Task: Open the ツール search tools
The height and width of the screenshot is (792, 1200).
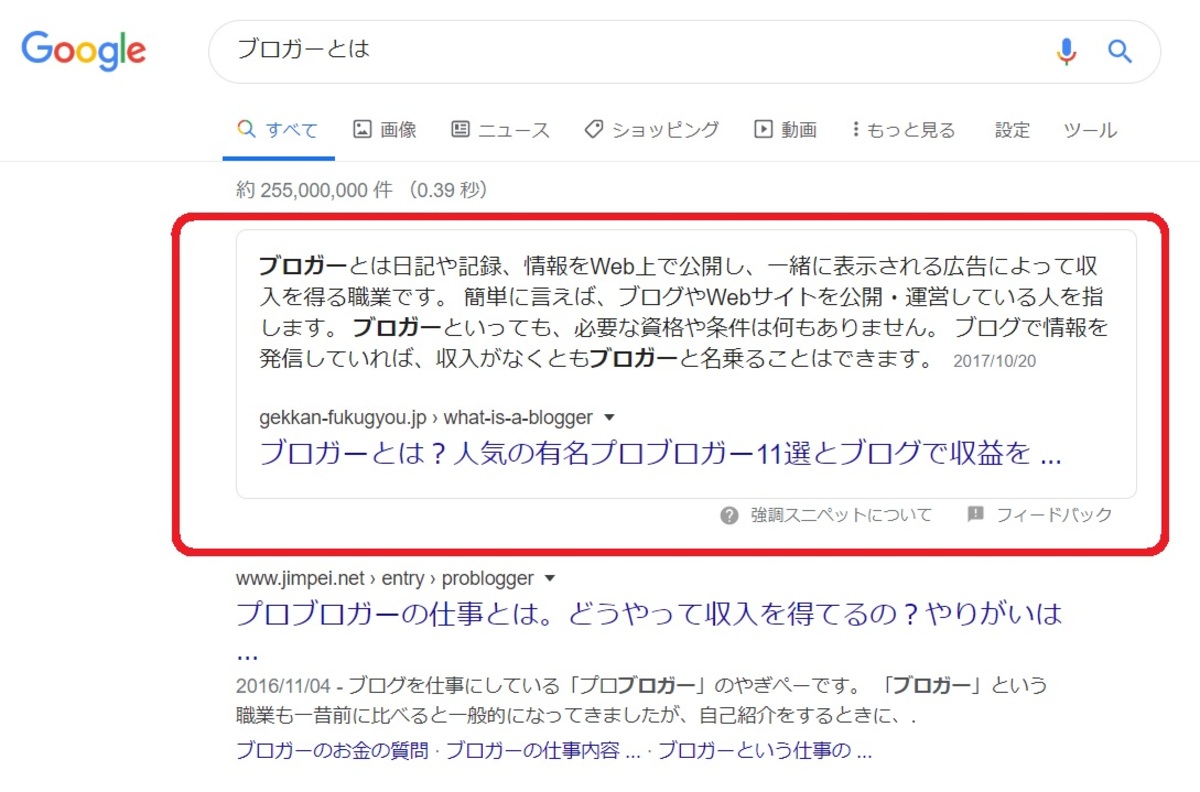Action: (1090, 130)
